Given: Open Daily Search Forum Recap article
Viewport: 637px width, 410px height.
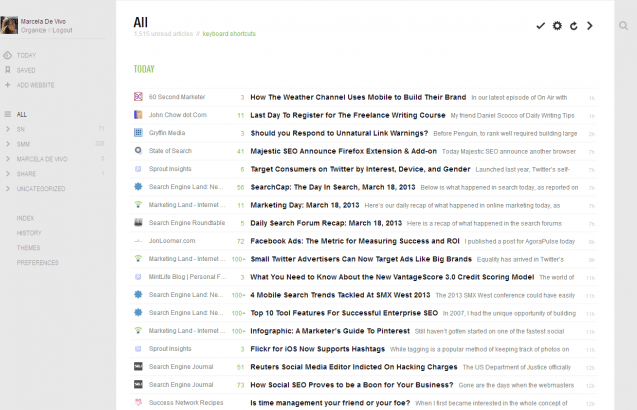Looking at the screenshot, I should pos(326,223).
